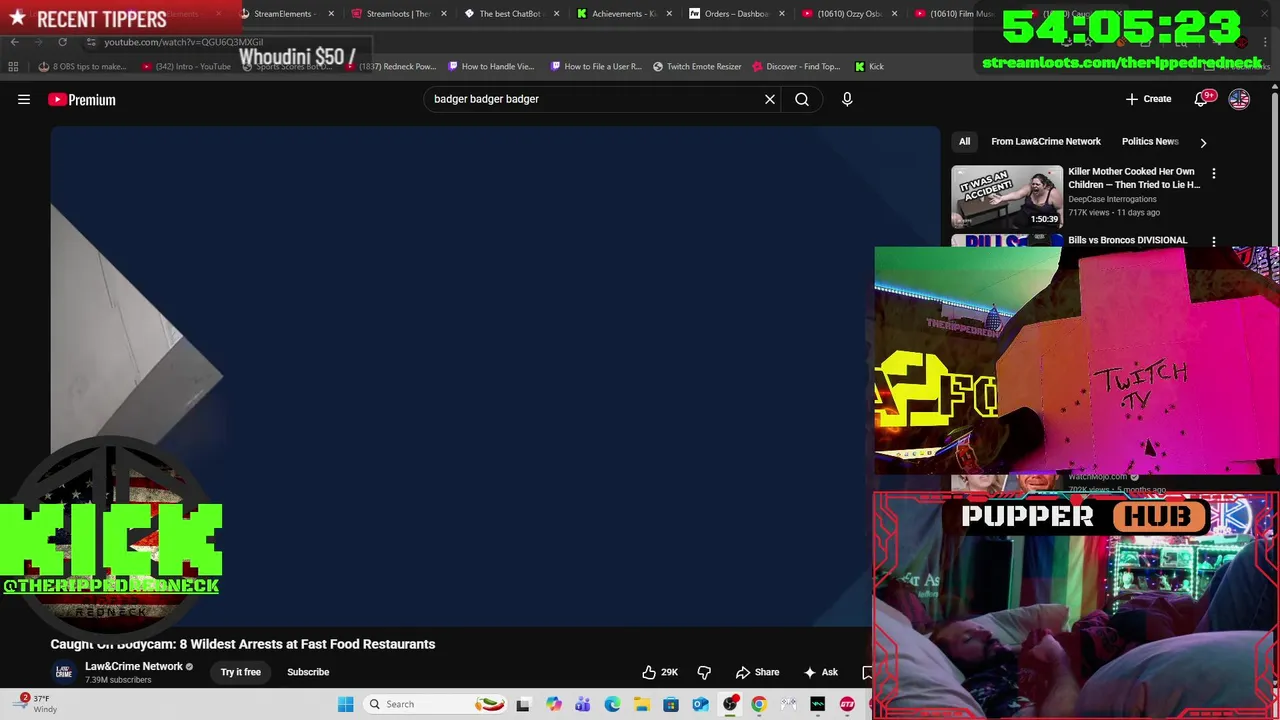Open Task View on the taskbar

522,704
